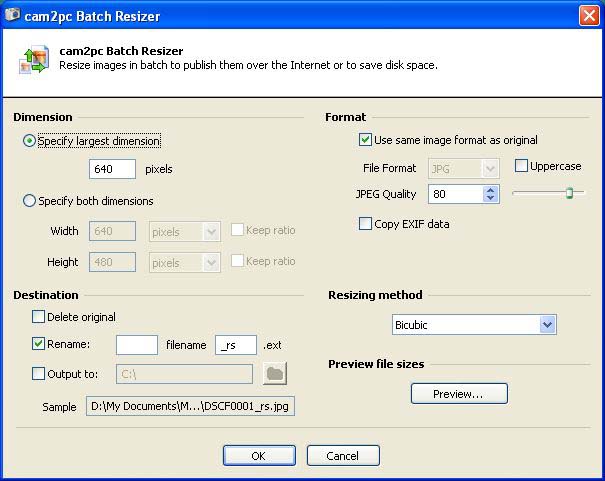
Task: Toggle the Rename checkbox
Action: click(x=38, y=343)
